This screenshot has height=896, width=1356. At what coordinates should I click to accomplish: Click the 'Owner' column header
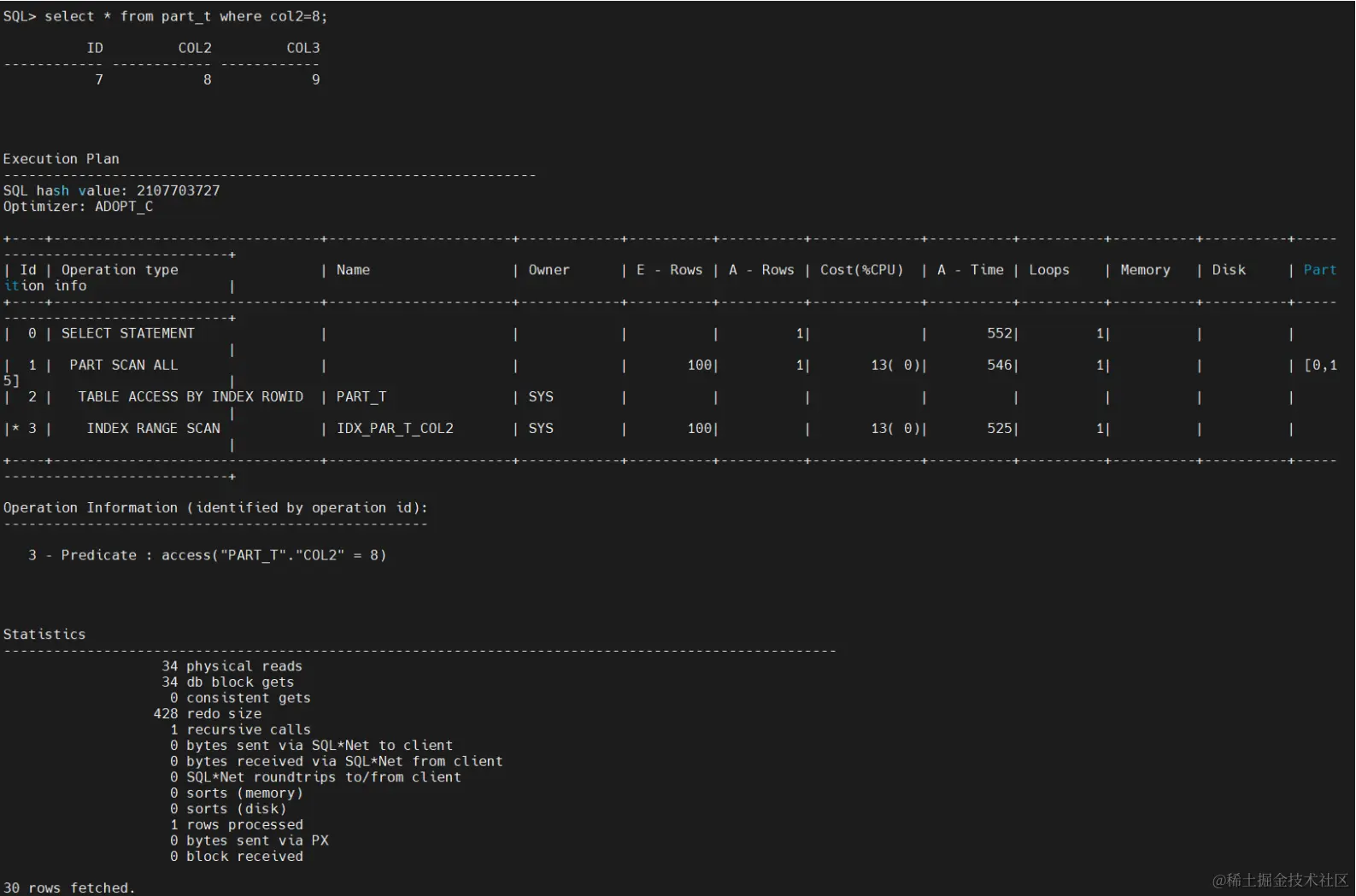(549, 270)
